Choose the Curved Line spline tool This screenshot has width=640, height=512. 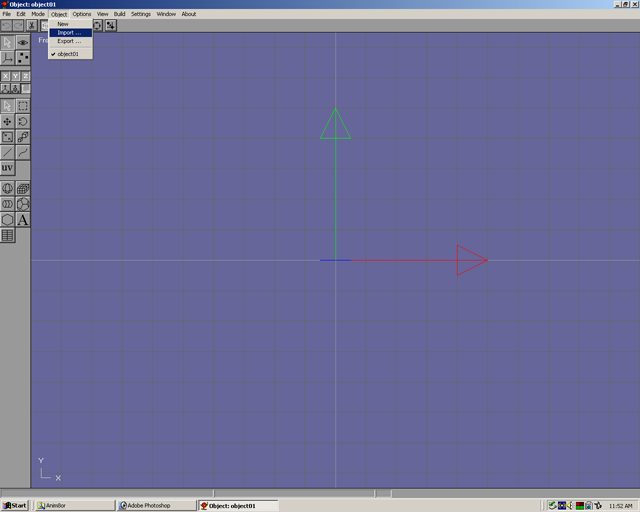click(x=23, y=153)
